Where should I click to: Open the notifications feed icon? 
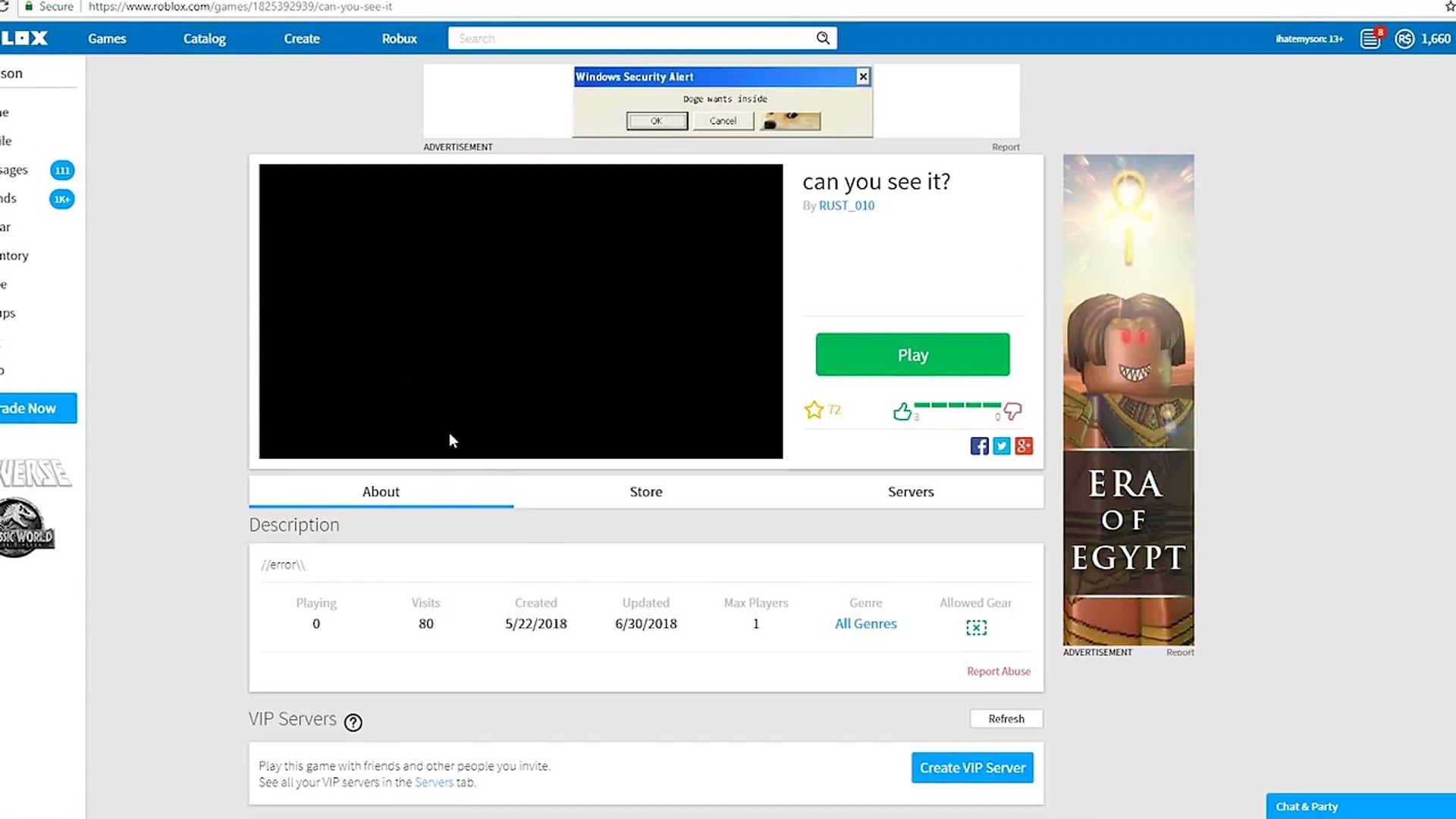pos(1370,39)
